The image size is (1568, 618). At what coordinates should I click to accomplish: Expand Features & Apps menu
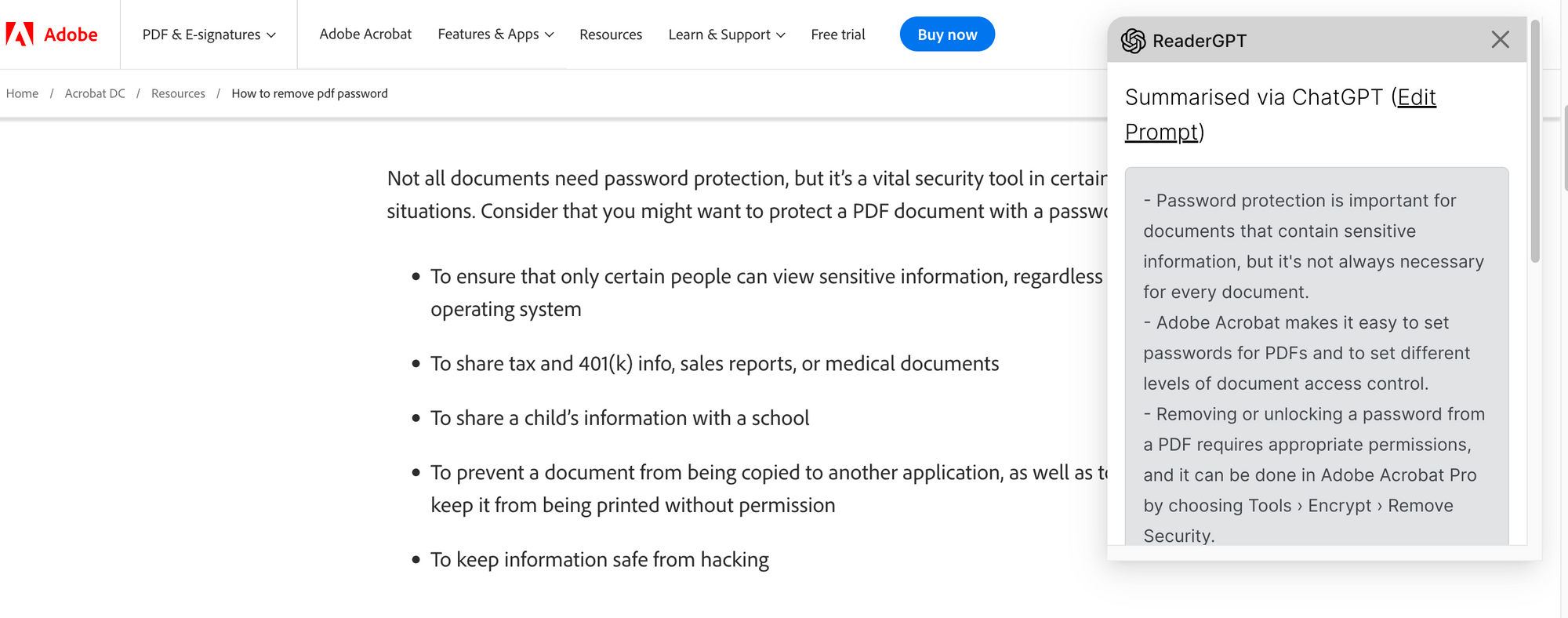[495, 35]
